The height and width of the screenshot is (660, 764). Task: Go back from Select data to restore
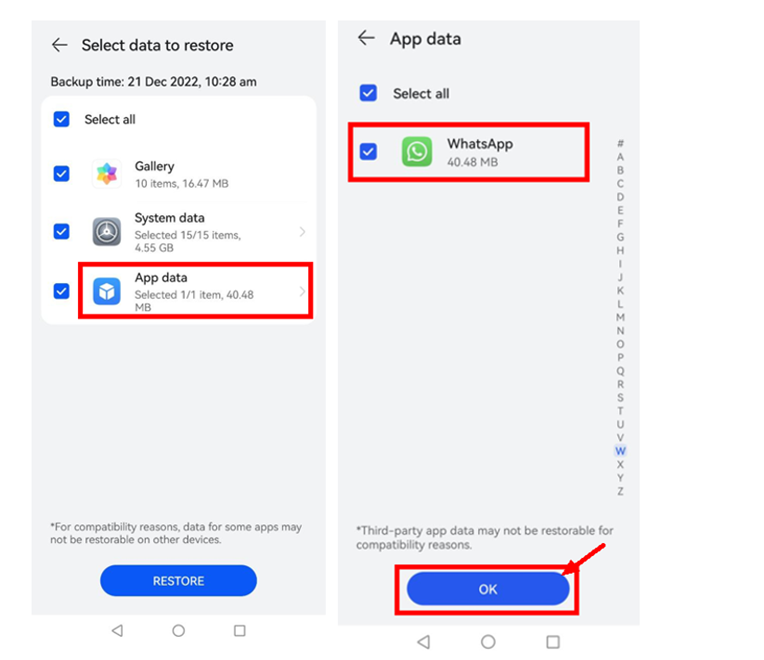point(59,45)
